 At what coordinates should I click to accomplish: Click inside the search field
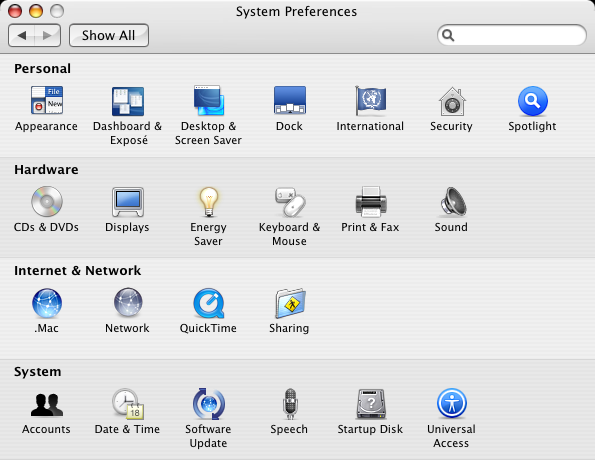pos(512,35)
